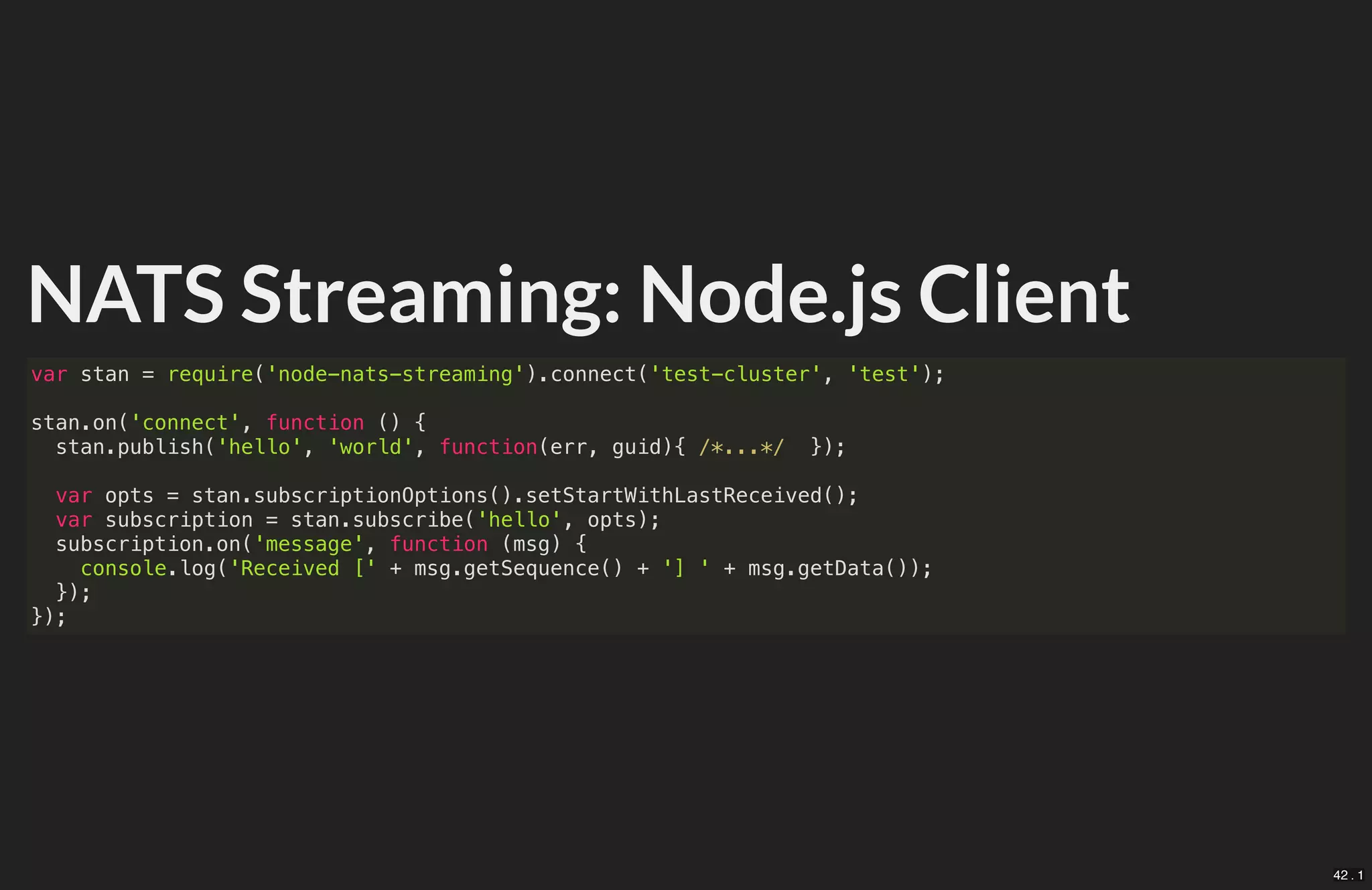Click the comment "/*...*/" in the publish callback
1372x890 pixels.
tap(741, 447)
